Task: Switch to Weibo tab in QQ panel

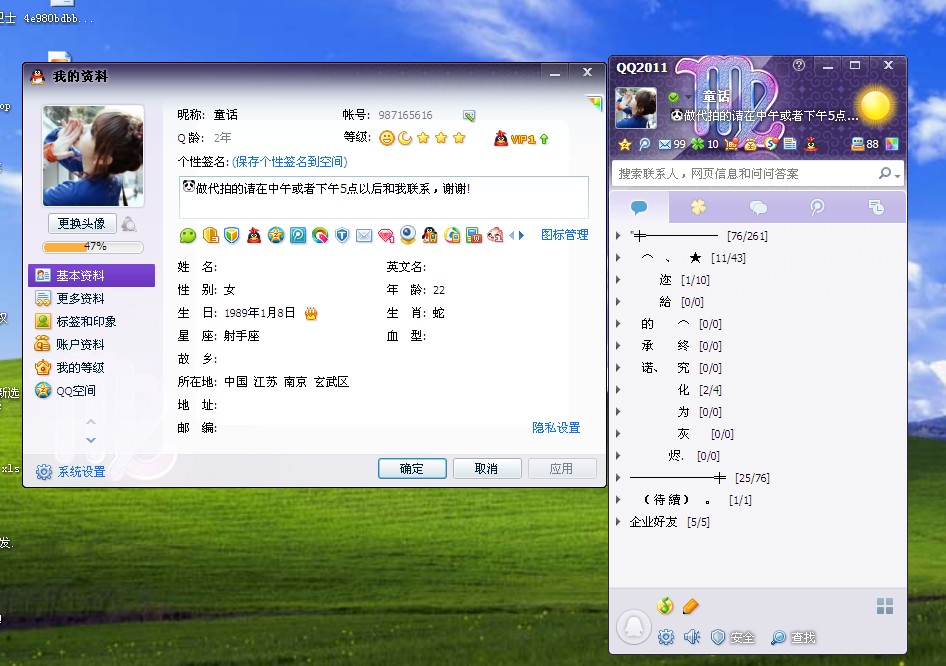Action: click(x=817, y=208)
